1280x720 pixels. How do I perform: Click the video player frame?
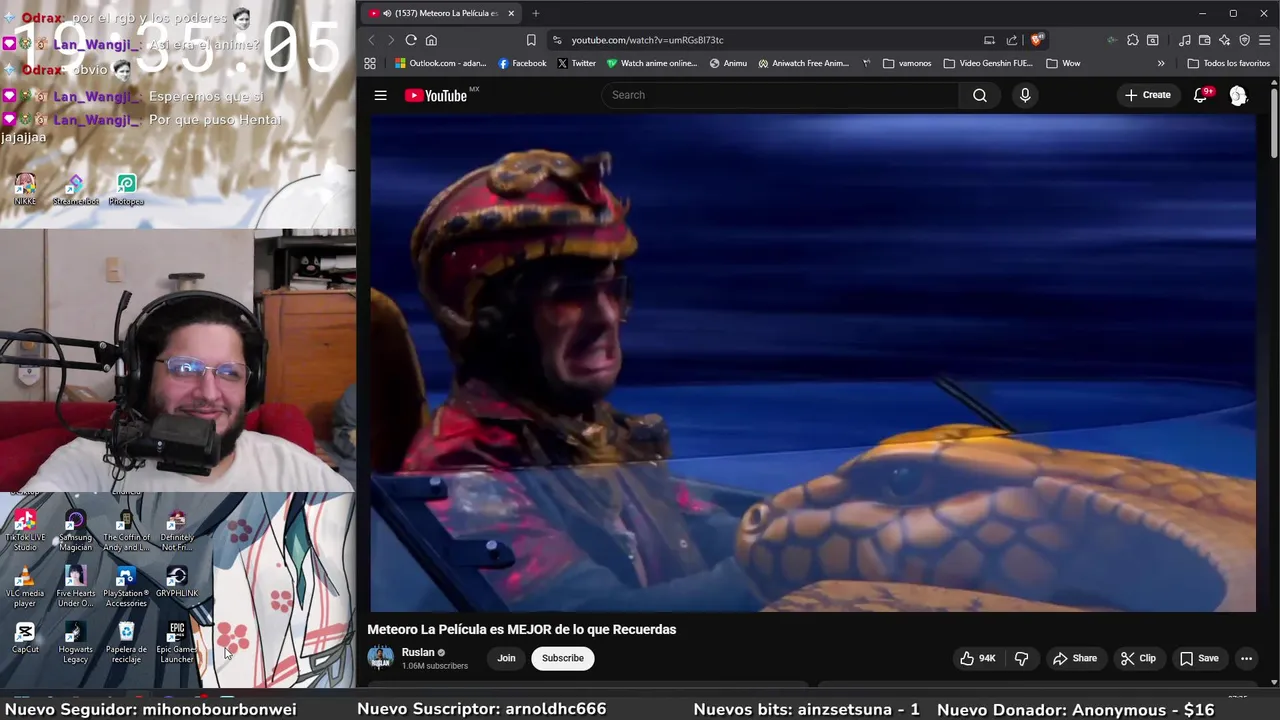pos(812,362)
